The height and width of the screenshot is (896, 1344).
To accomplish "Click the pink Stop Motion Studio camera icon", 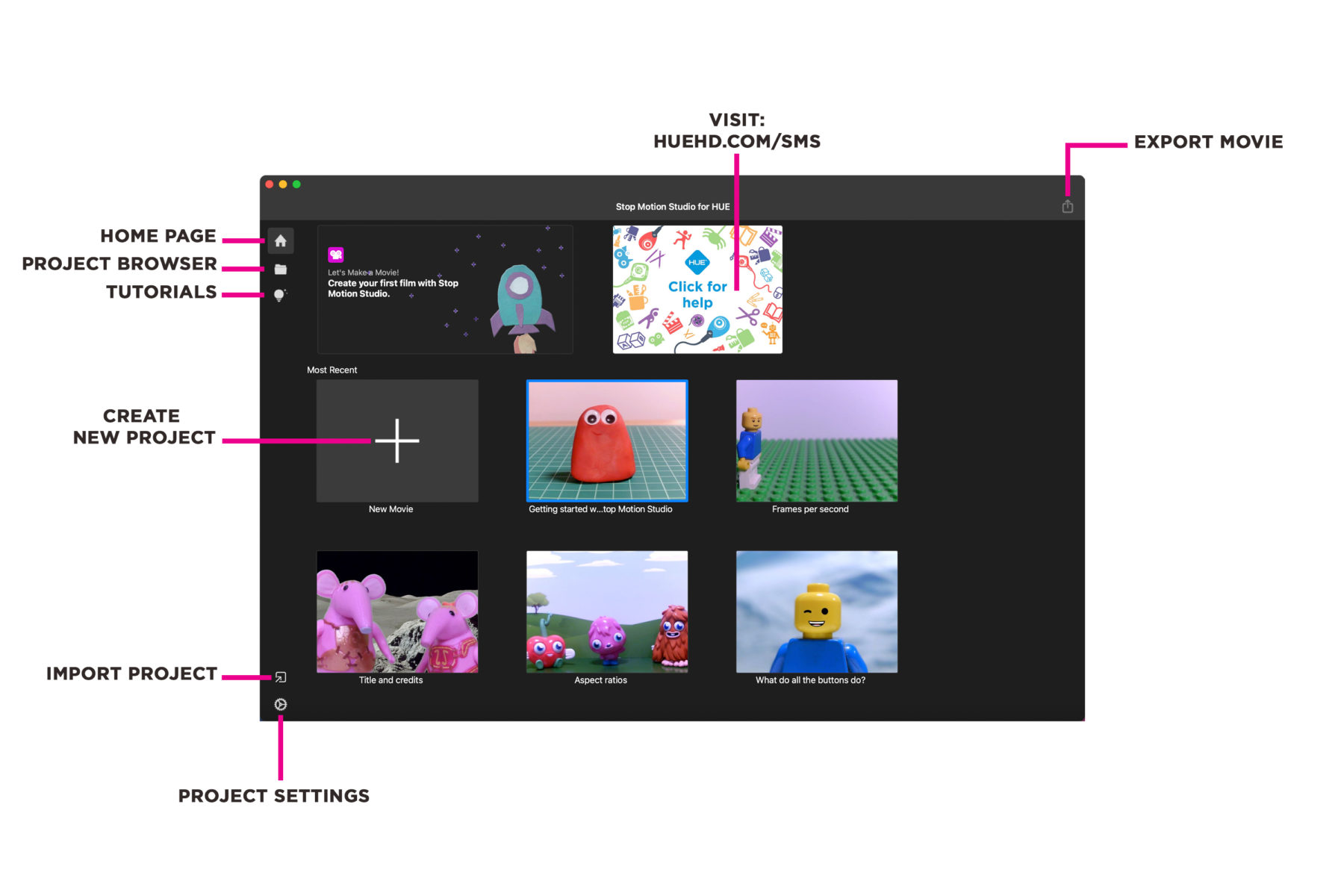I will (x=337, y=254).
